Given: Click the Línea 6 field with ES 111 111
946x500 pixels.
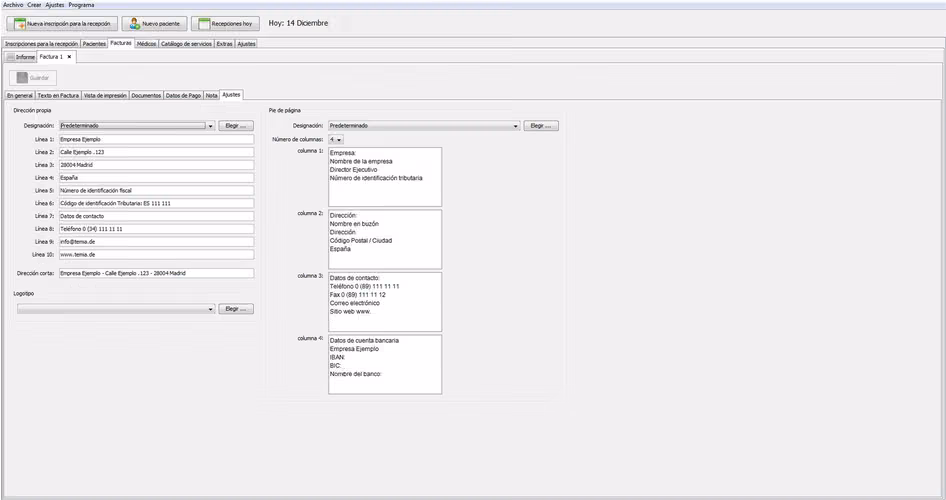Looking at the screenshot, I should coord(156,203).
